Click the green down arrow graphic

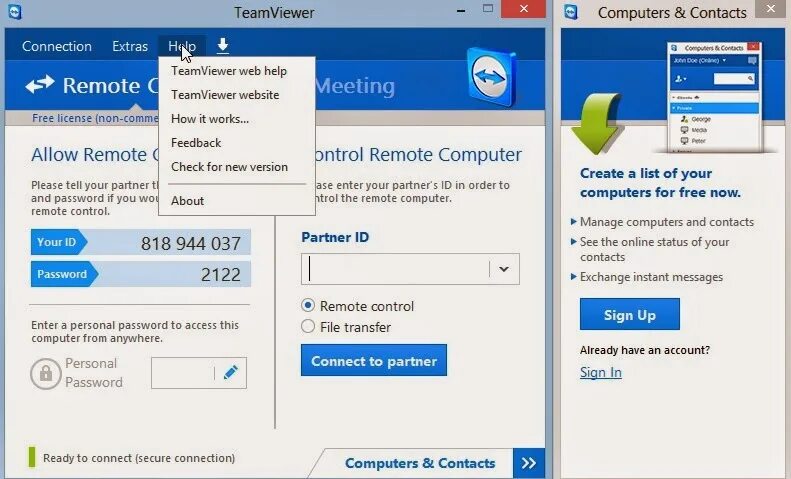tap(596, 123)
